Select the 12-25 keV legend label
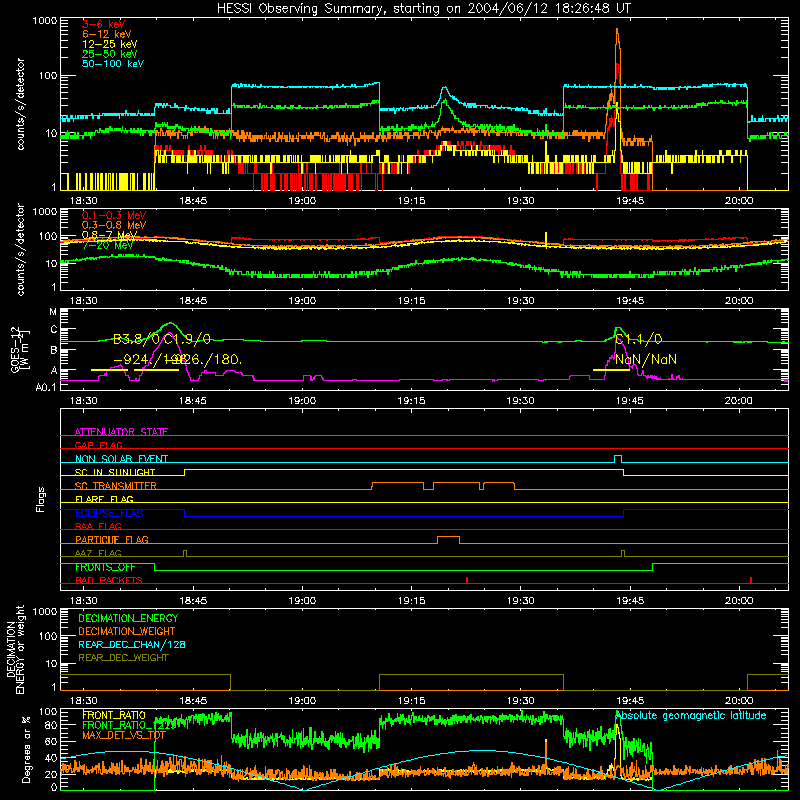The width and height of the screenshot is (800, 800). pos(110,44)
